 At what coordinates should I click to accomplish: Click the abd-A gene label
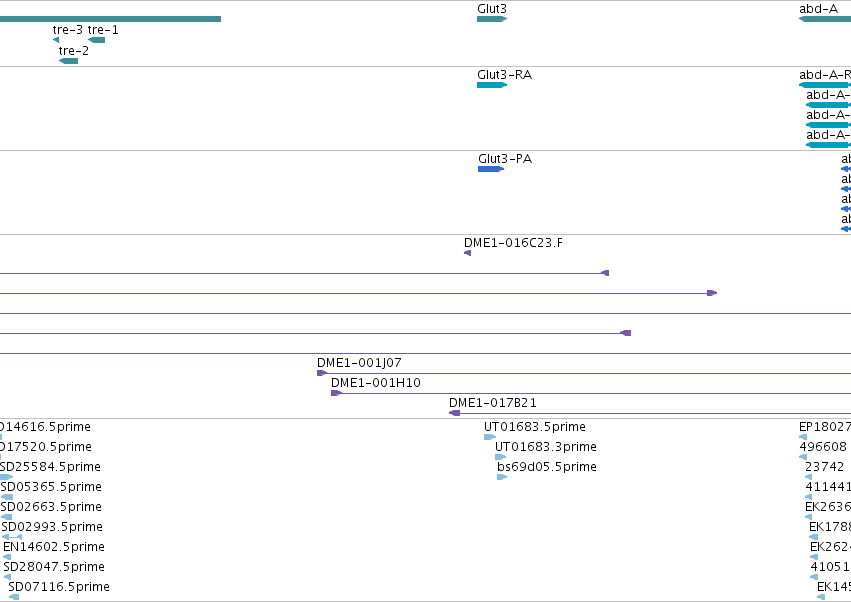tap(818, 9)
